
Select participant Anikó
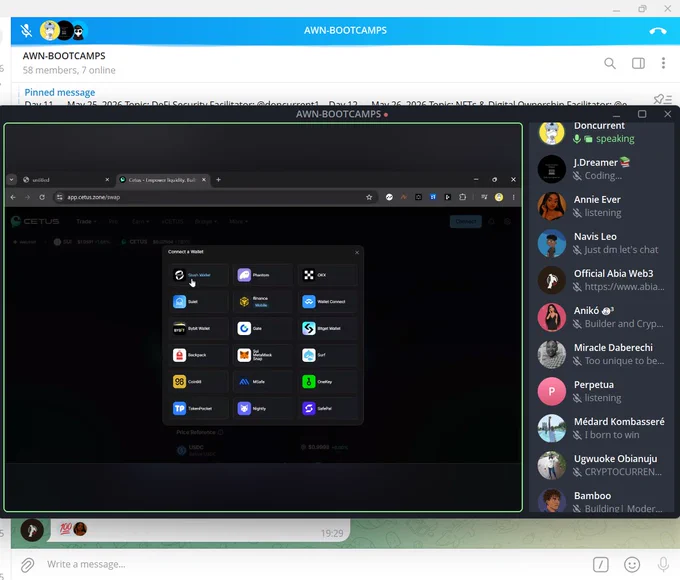click(x=602, y=317)
